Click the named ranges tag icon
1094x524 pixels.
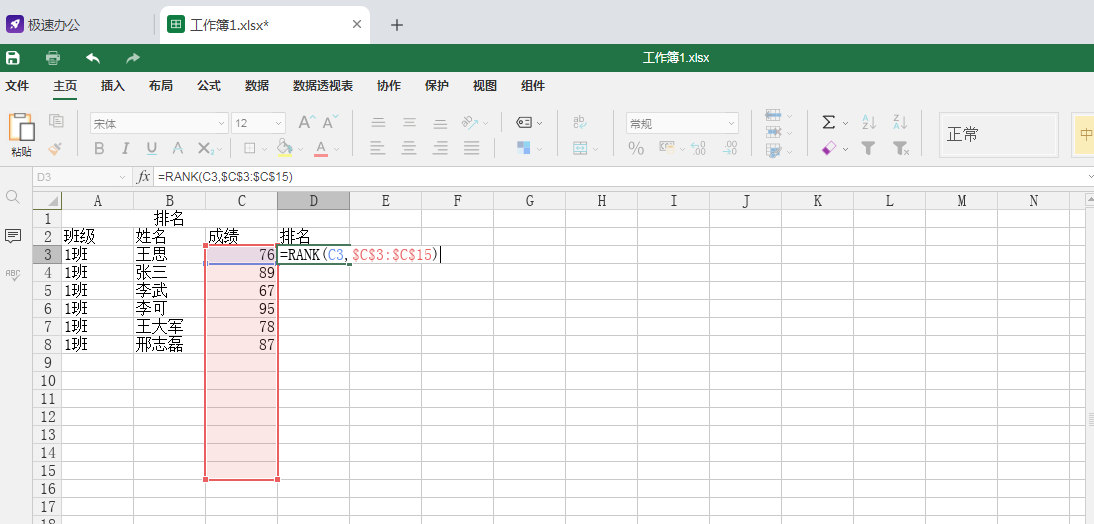525,123
